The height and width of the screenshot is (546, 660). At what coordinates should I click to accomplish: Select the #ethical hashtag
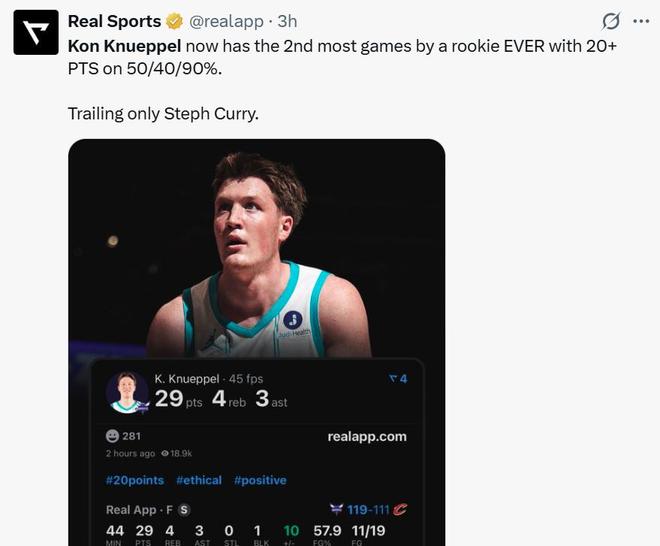pos(199,480)
